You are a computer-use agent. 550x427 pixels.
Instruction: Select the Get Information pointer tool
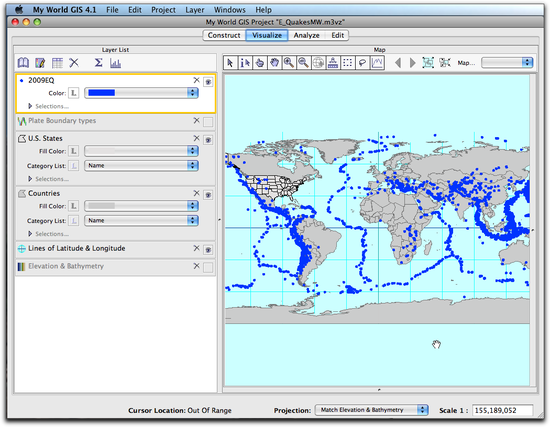245,63
